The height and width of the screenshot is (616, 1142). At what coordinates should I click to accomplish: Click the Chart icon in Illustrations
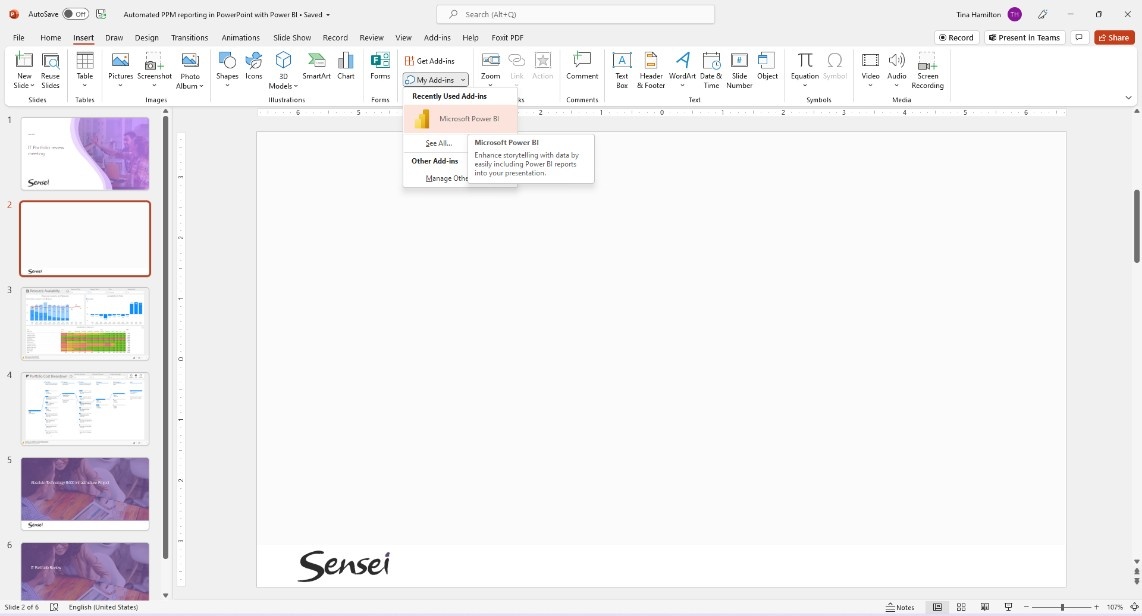pyautogui.click(x=346, y=65)
